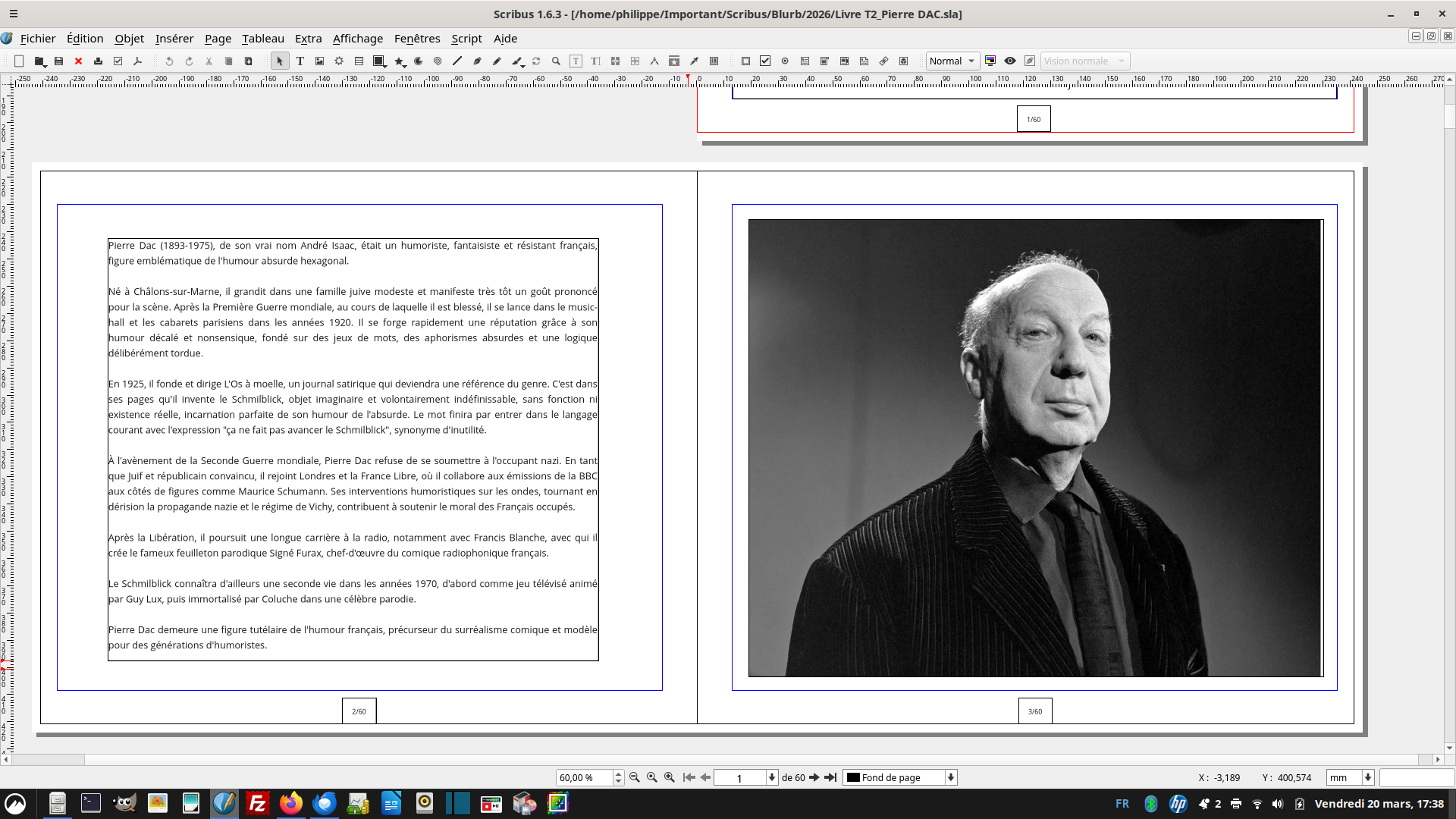Select the Insert Text Frame tool

pos(300,61)
